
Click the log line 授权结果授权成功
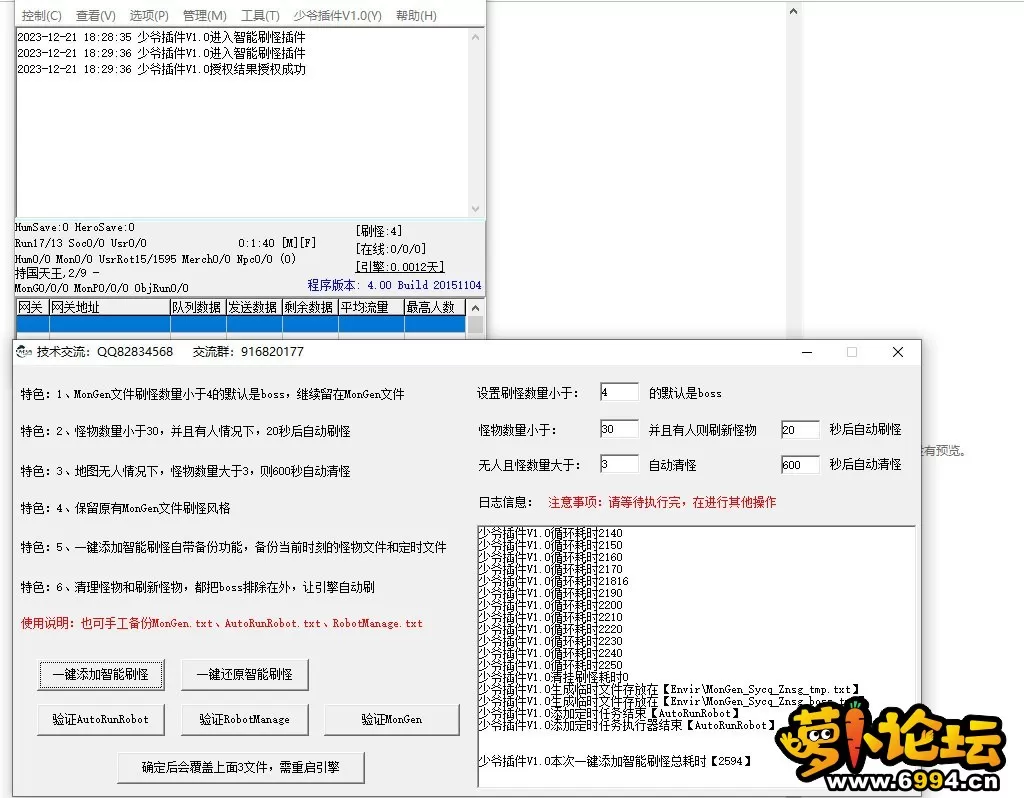click(161, 69)
